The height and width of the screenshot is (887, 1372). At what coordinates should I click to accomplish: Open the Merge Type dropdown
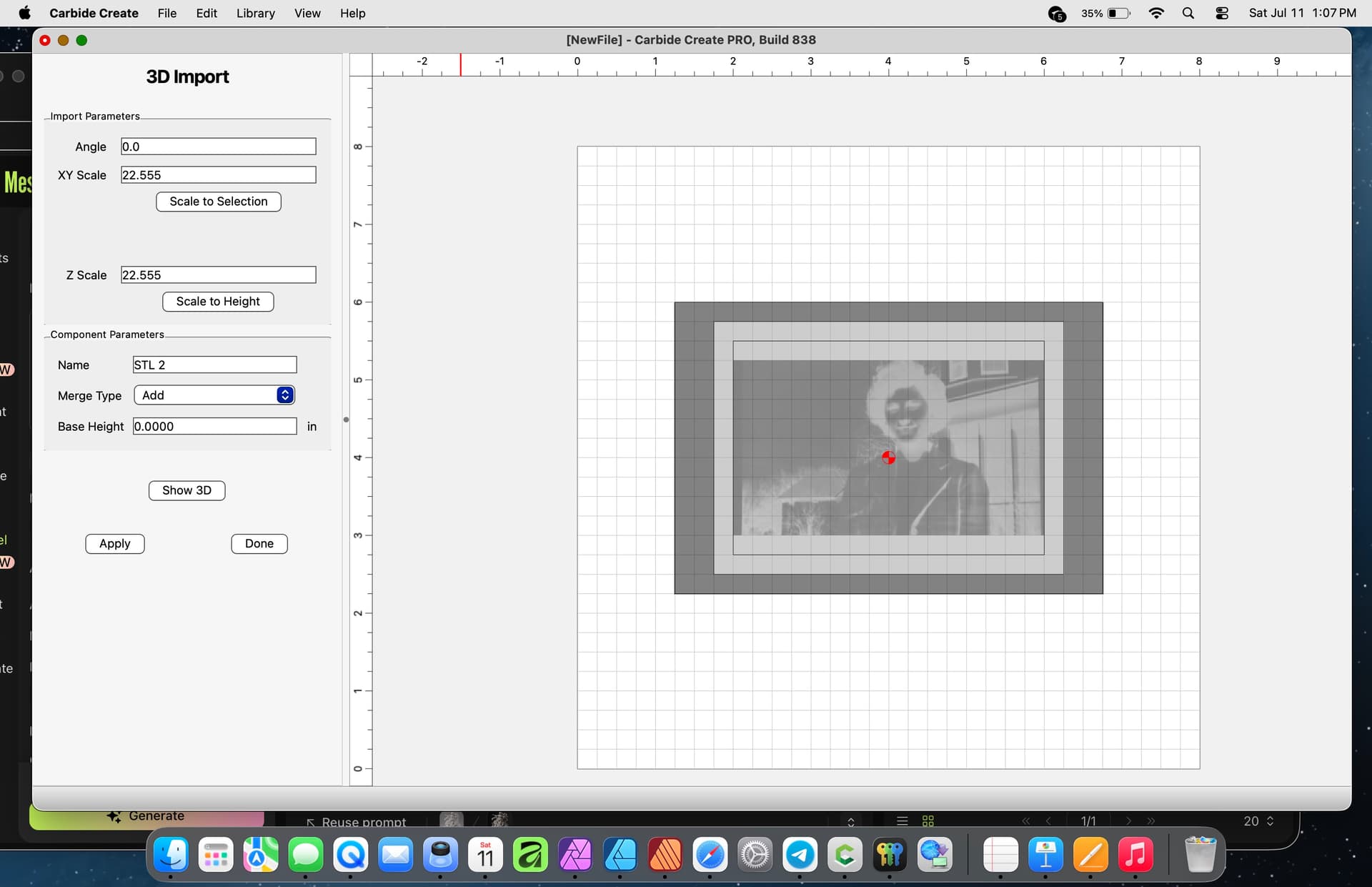214,395
